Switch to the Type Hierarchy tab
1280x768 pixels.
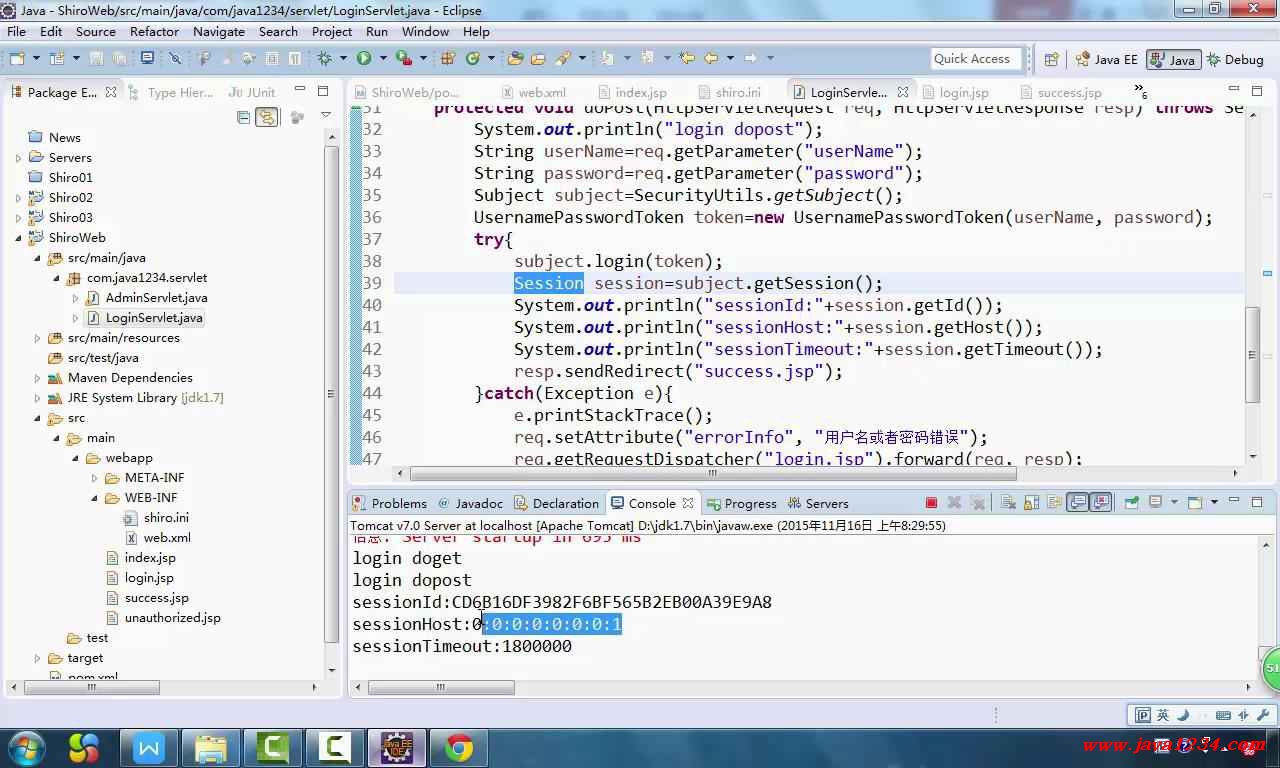pyautogui.click(x=170, y=92)
